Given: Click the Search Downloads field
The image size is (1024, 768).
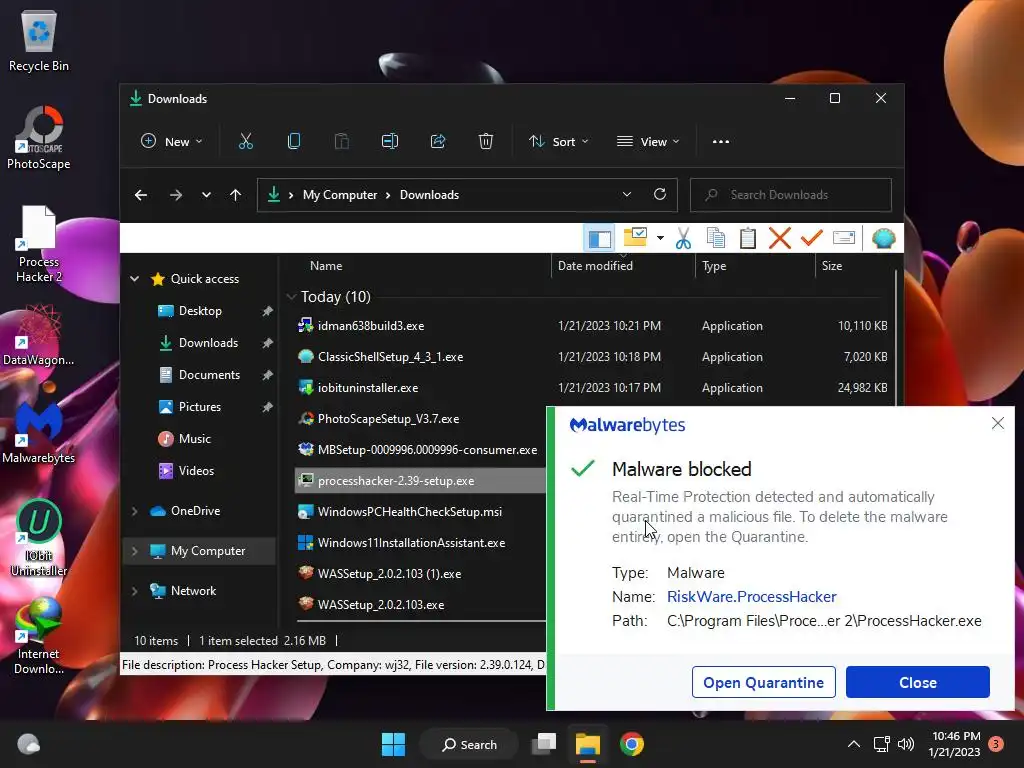Looking at the screenshot, I should (x=791, y=195).
